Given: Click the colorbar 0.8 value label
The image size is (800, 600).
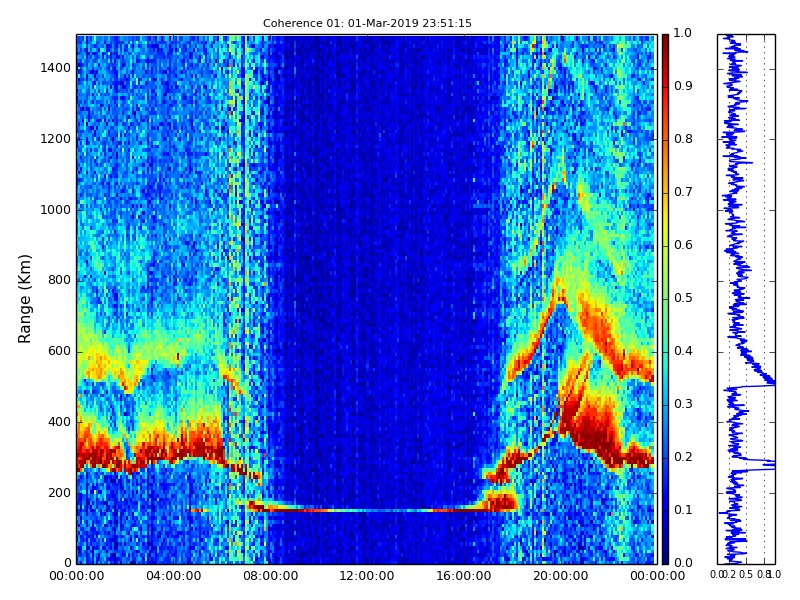Looking at the screenshot, I should pos(683,139).
